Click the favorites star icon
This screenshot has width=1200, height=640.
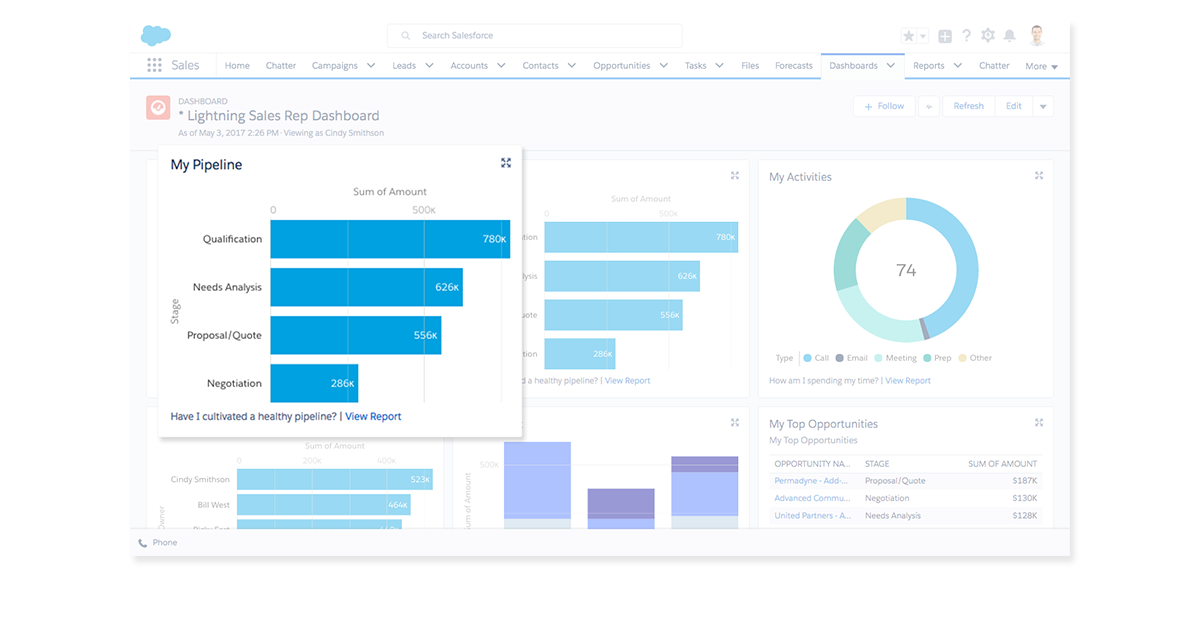pos(909,36)
